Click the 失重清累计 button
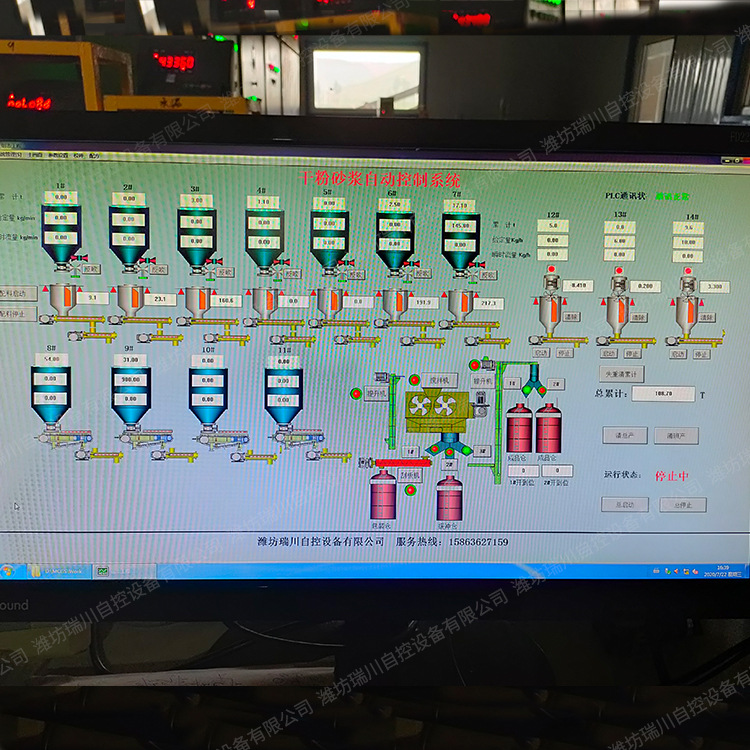This screenshot has width=750, height=750. (x=621, y=374)
